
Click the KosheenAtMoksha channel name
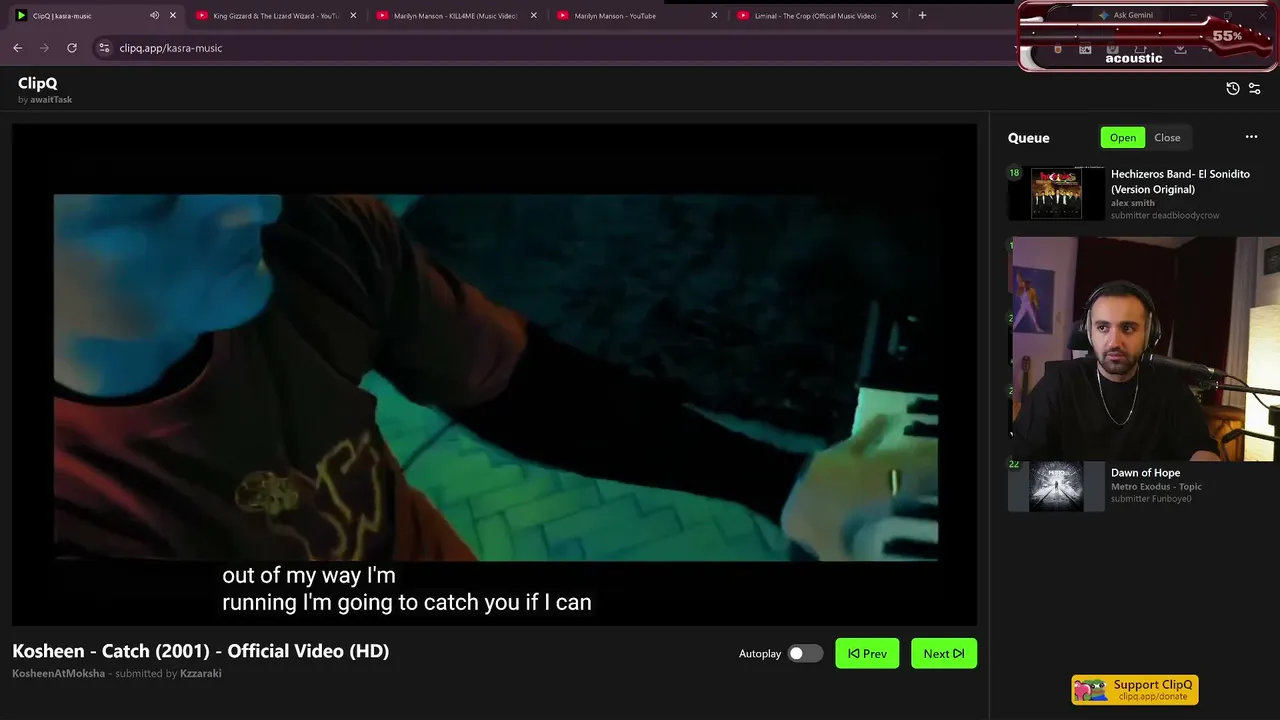tap(58, 674)
